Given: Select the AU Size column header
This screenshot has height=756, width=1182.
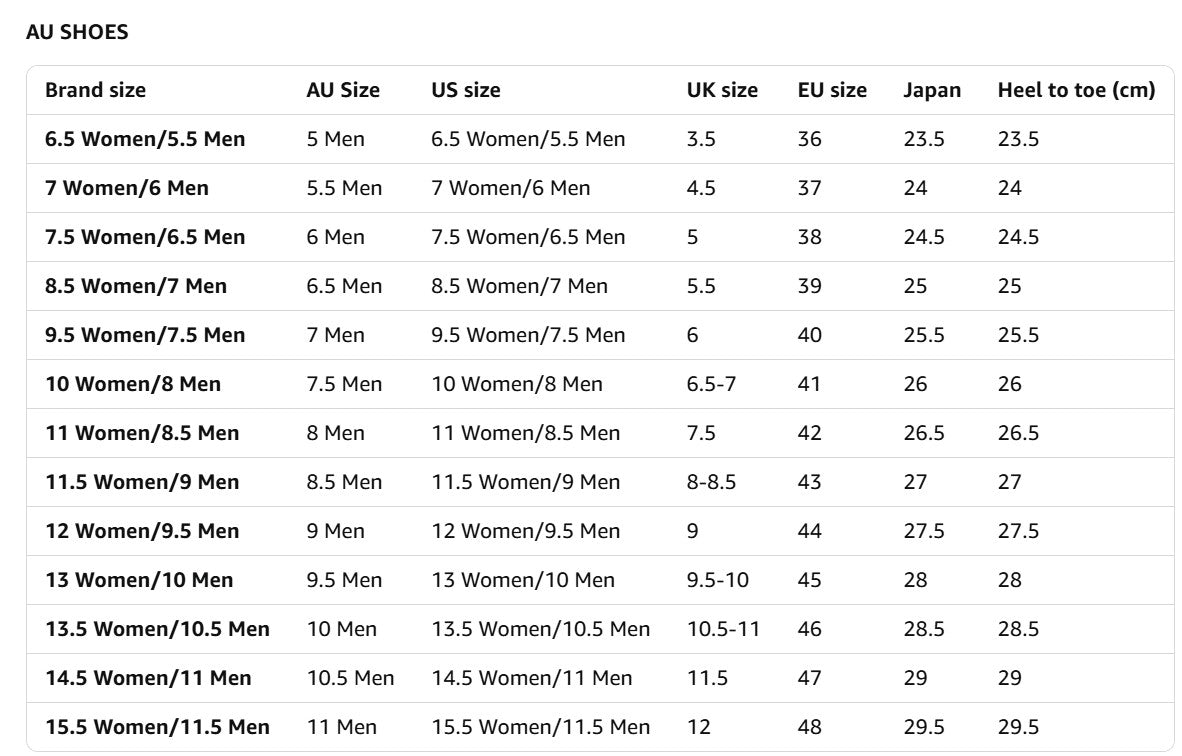Looking at the screenshot, I should (x=343, y=90).
